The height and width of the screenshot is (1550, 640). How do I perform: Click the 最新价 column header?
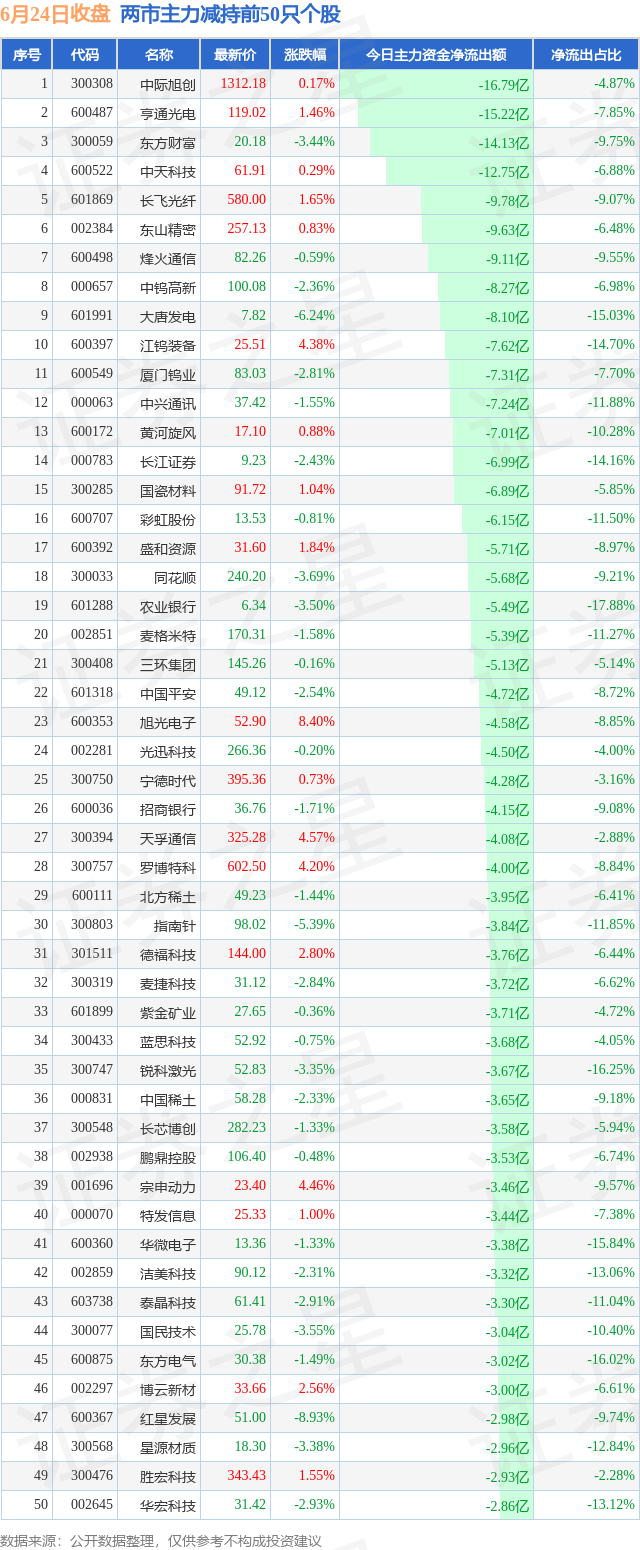click(x=235, y=55)
